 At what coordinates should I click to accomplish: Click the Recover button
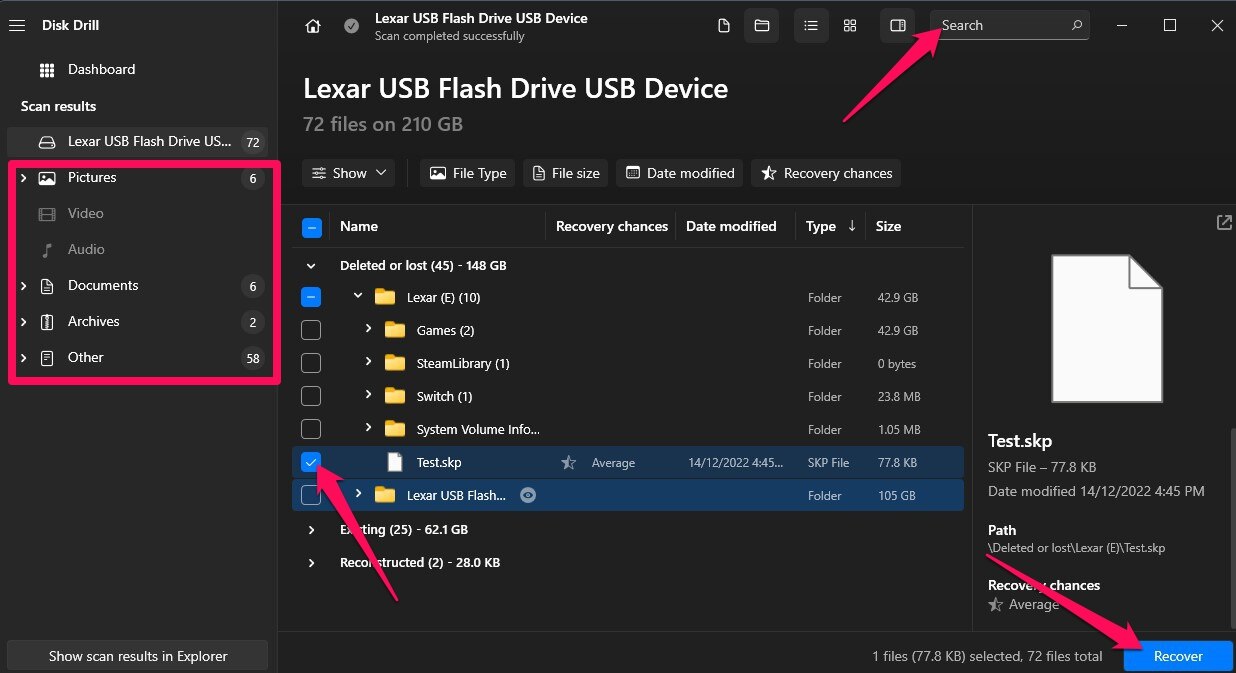[1178, 656]
